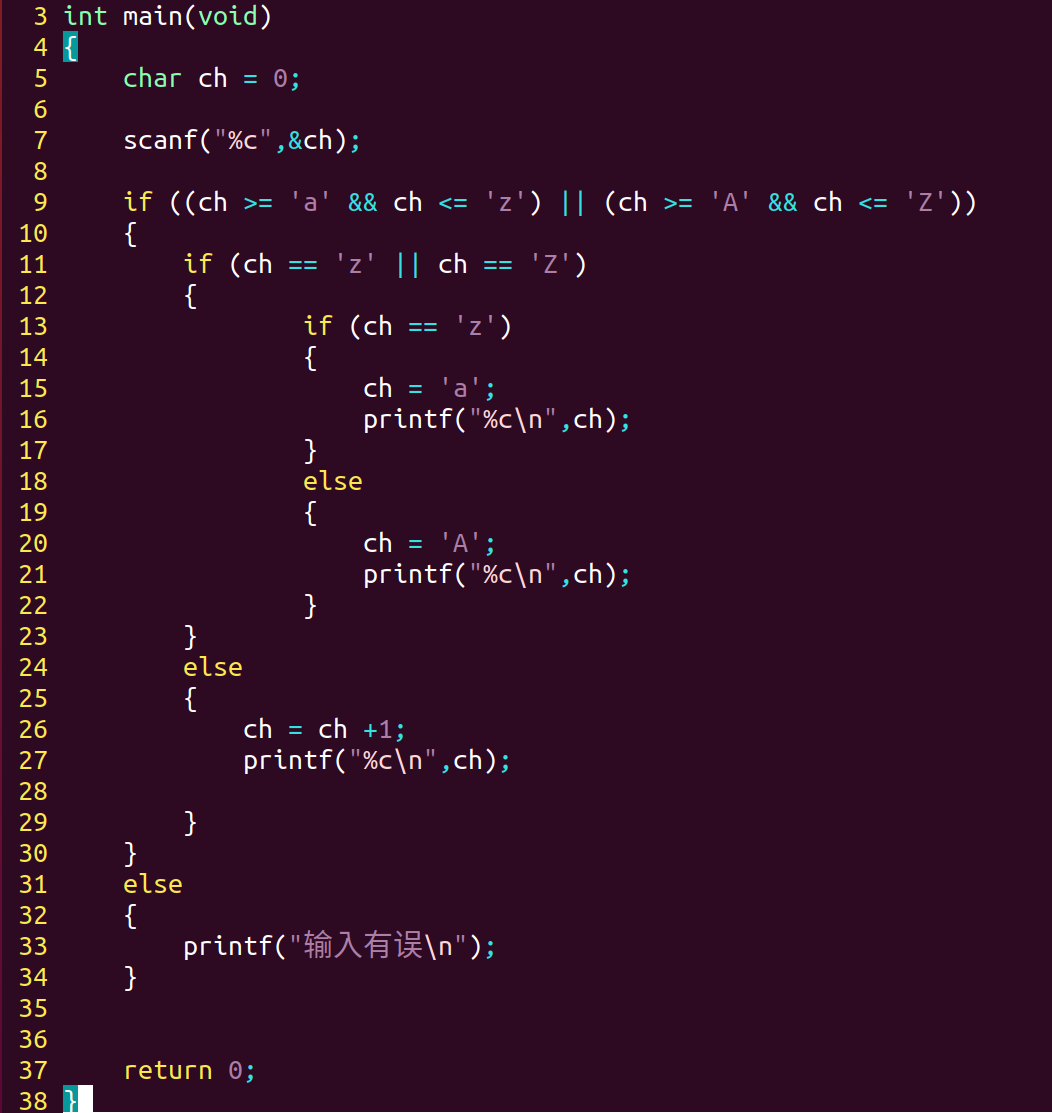Click the long if condition on line 9
1052x1113 pixels.
click(550, 202)
